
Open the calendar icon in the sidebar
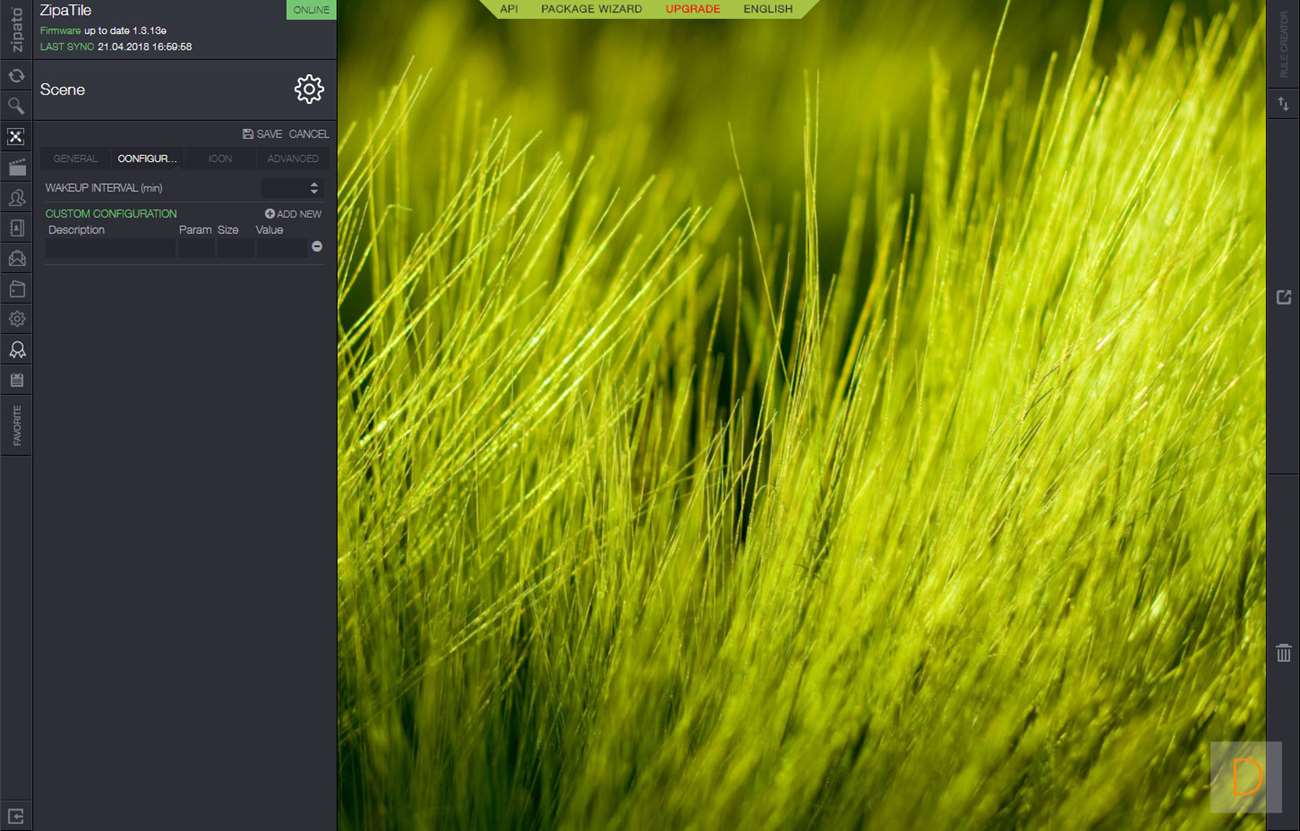[16, 380]
